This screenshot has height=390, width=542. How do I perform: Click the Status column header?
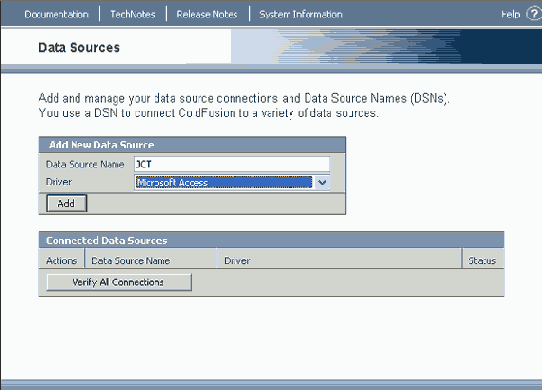point(482,260)
